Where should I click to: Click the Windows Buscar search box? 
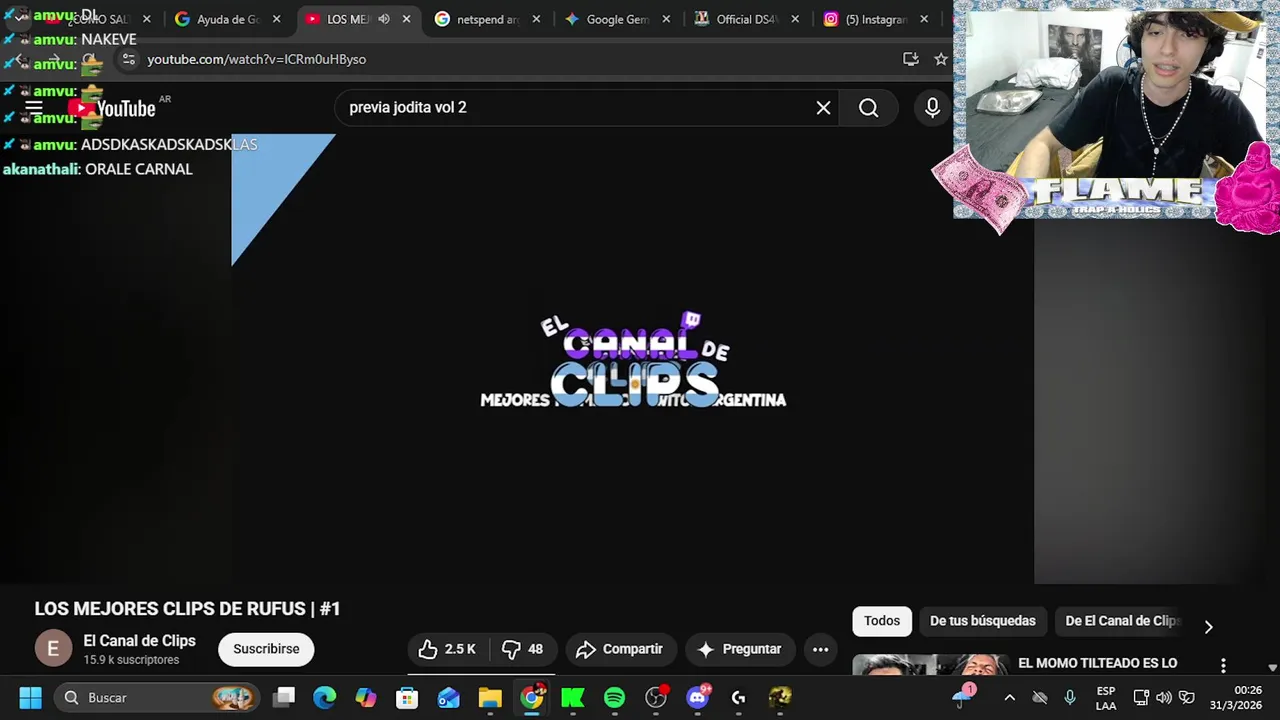click(156, 697)
